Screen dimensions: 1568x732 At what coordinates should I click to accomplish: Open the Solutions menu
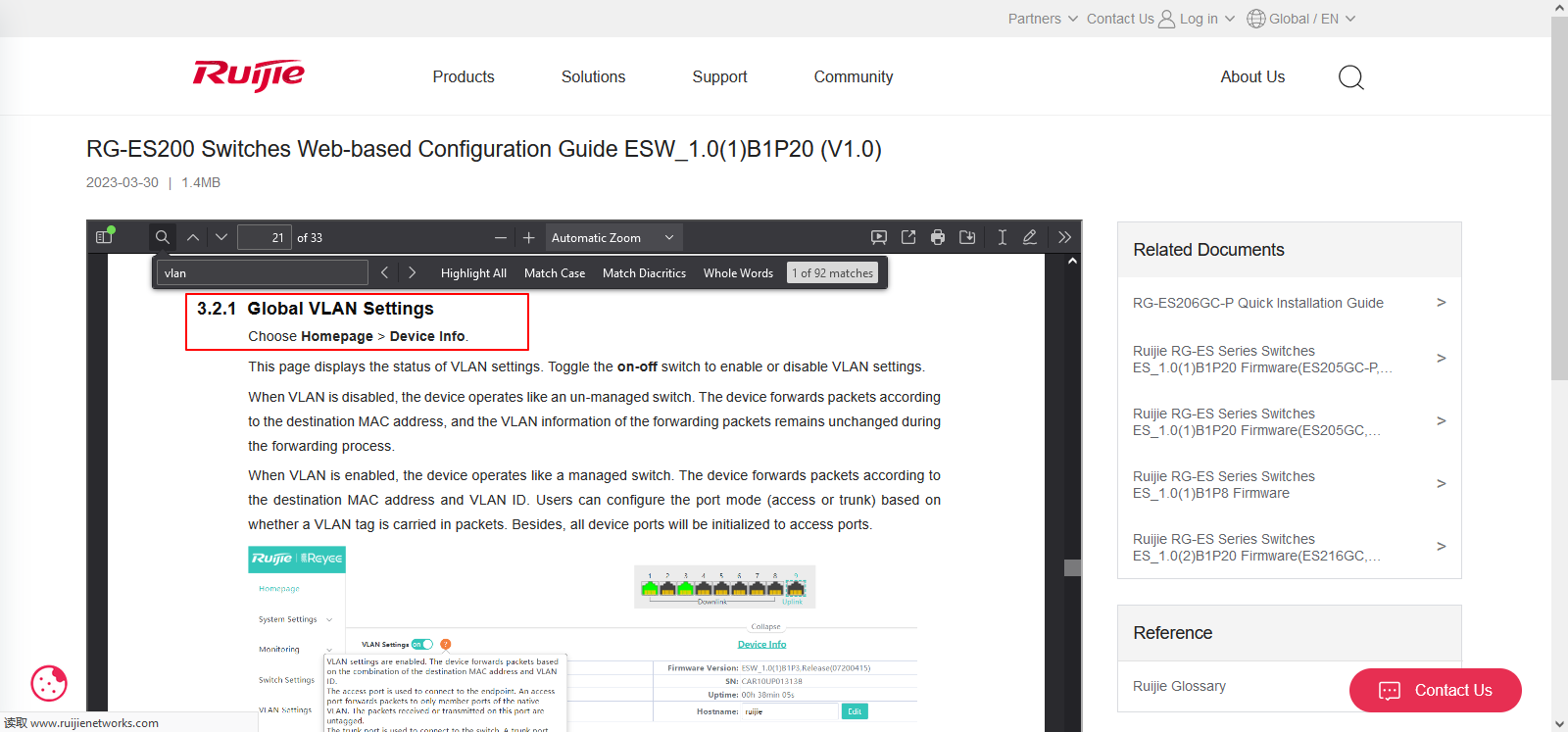[593, 76]
